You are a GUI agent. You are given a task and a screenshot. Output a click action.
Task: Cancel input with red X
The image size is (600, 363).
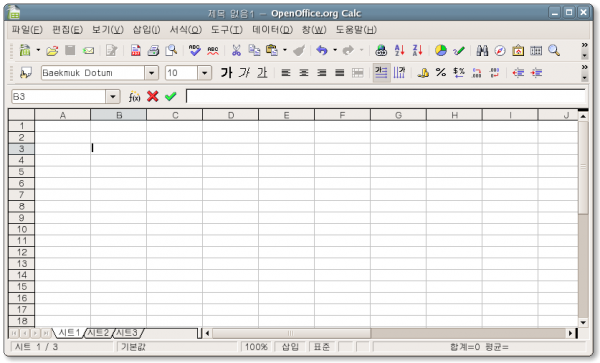pos(153,96)
